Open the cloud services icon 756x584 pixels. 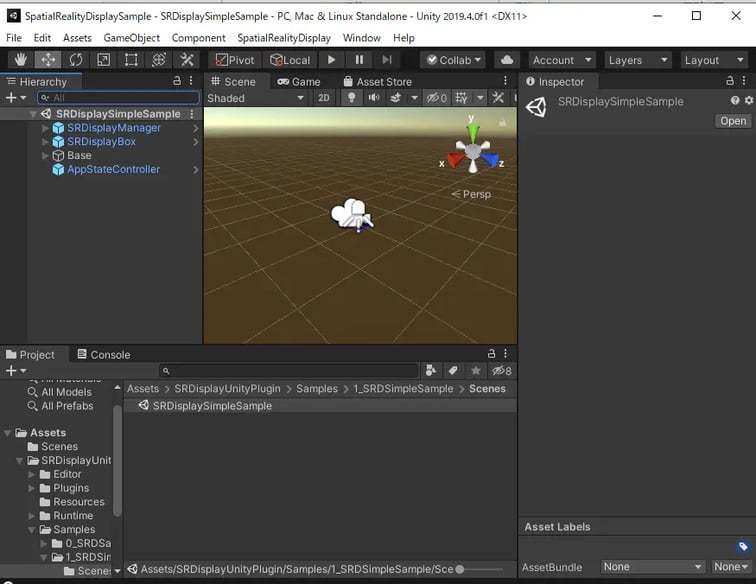[x=507, y=60]
